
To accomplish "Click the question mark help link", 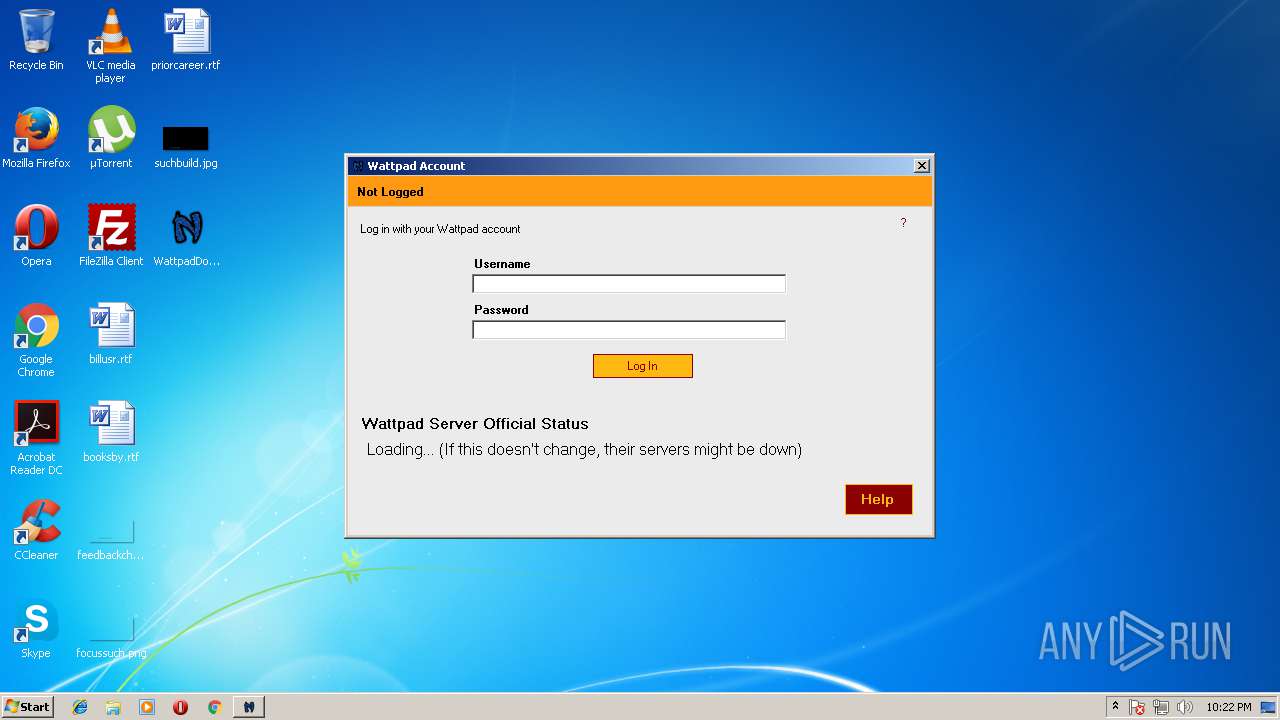I will tap(903, 222).
